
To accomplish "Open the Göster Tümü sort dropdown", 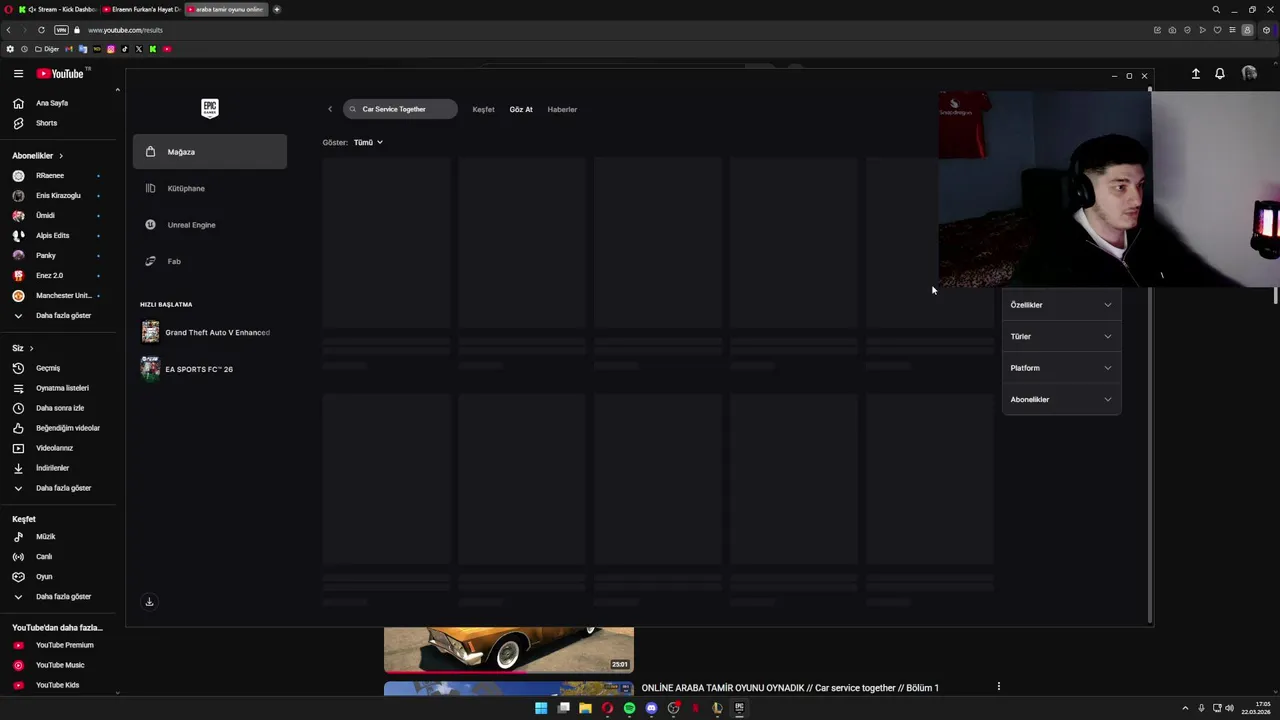I will click(x=368, y=142).
